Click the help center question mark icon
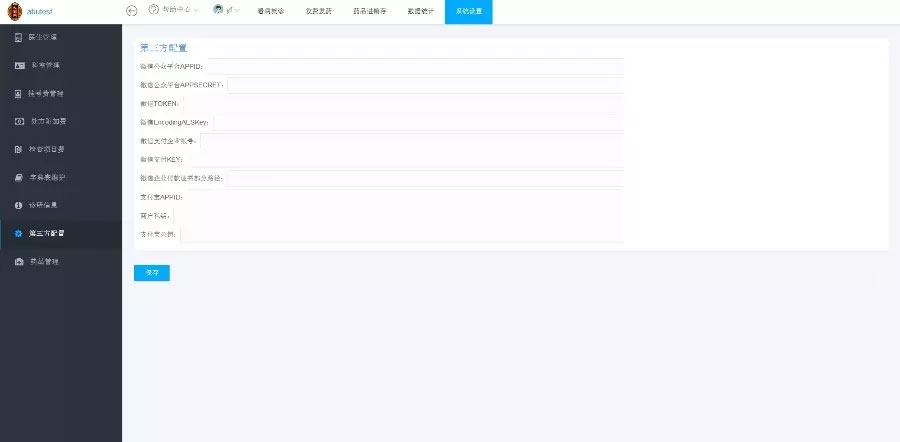Screen dimensions: 900x442 pyautogui.click(x=153, y=10)
